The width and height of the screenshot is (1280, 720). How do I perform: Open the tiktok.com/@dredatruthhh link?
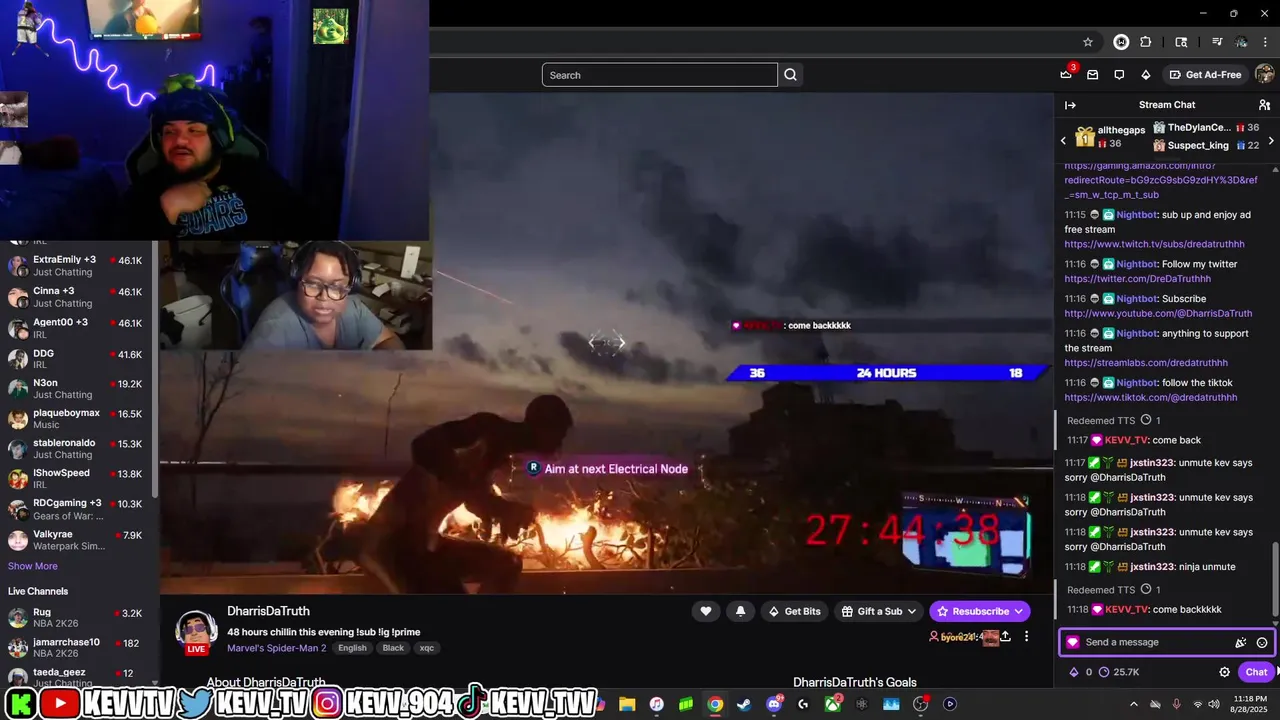click(x=1151, y=397)
